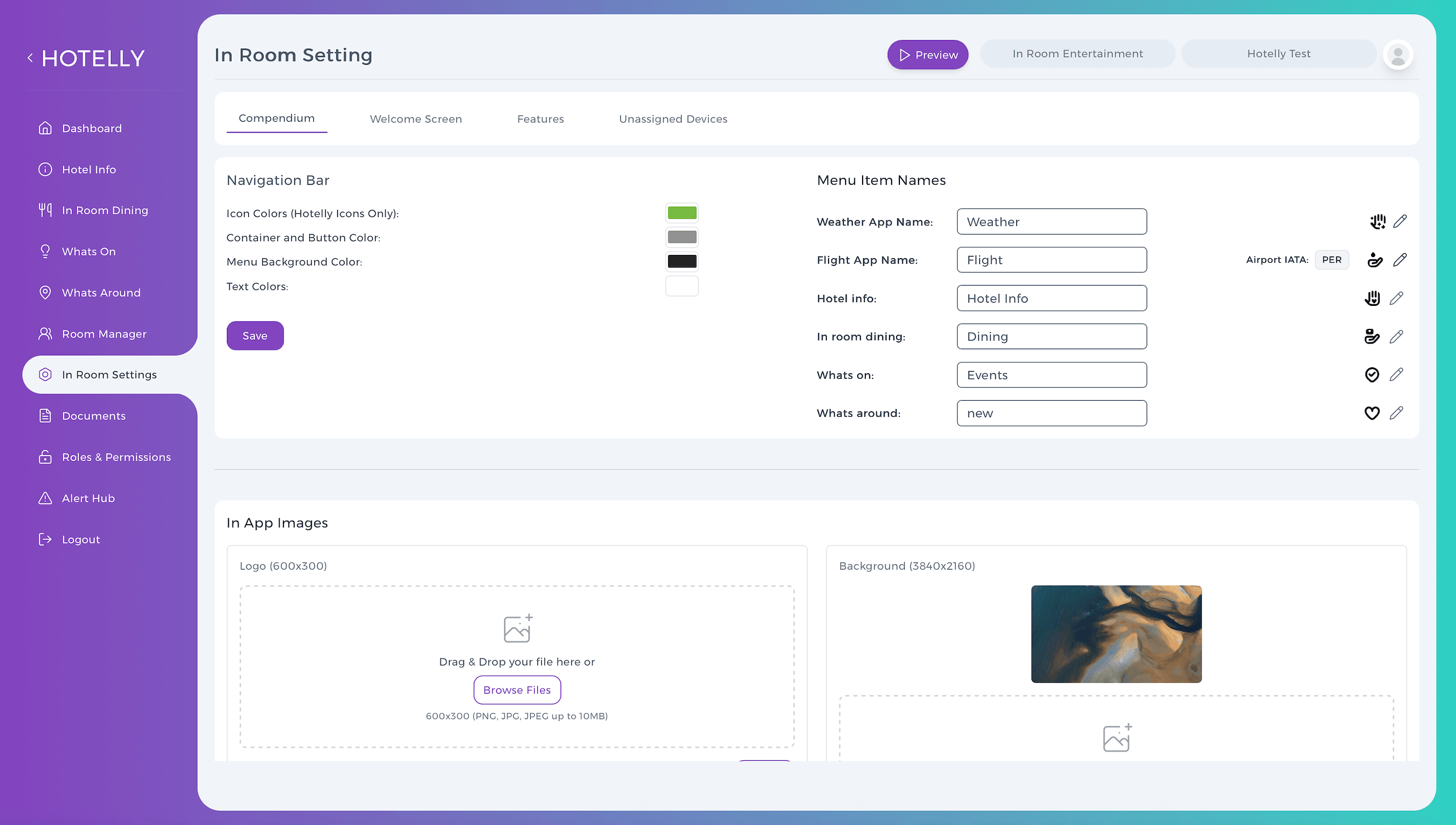Pick the Menu Background Color black swatch

pyautogui.click(x=682, y=261)
